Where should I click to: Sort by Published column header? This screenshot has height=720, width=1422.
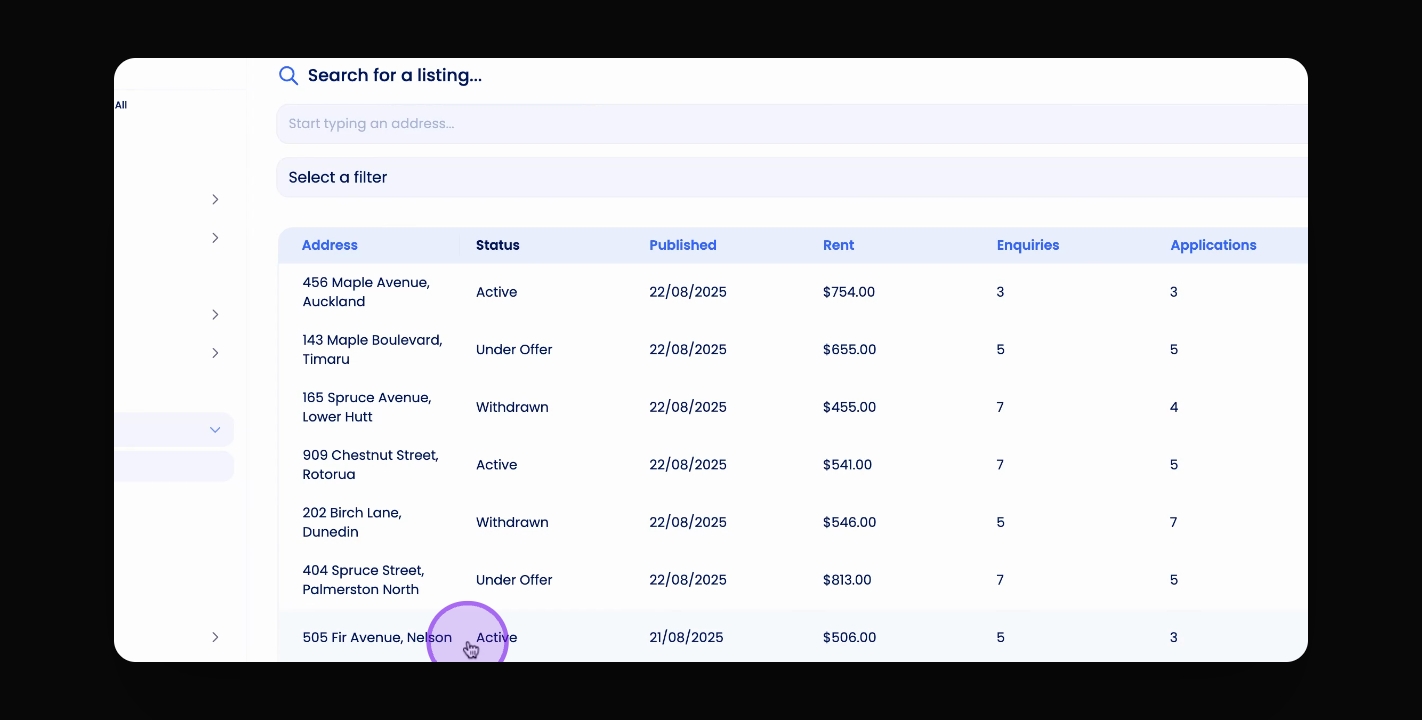(683, 245)
